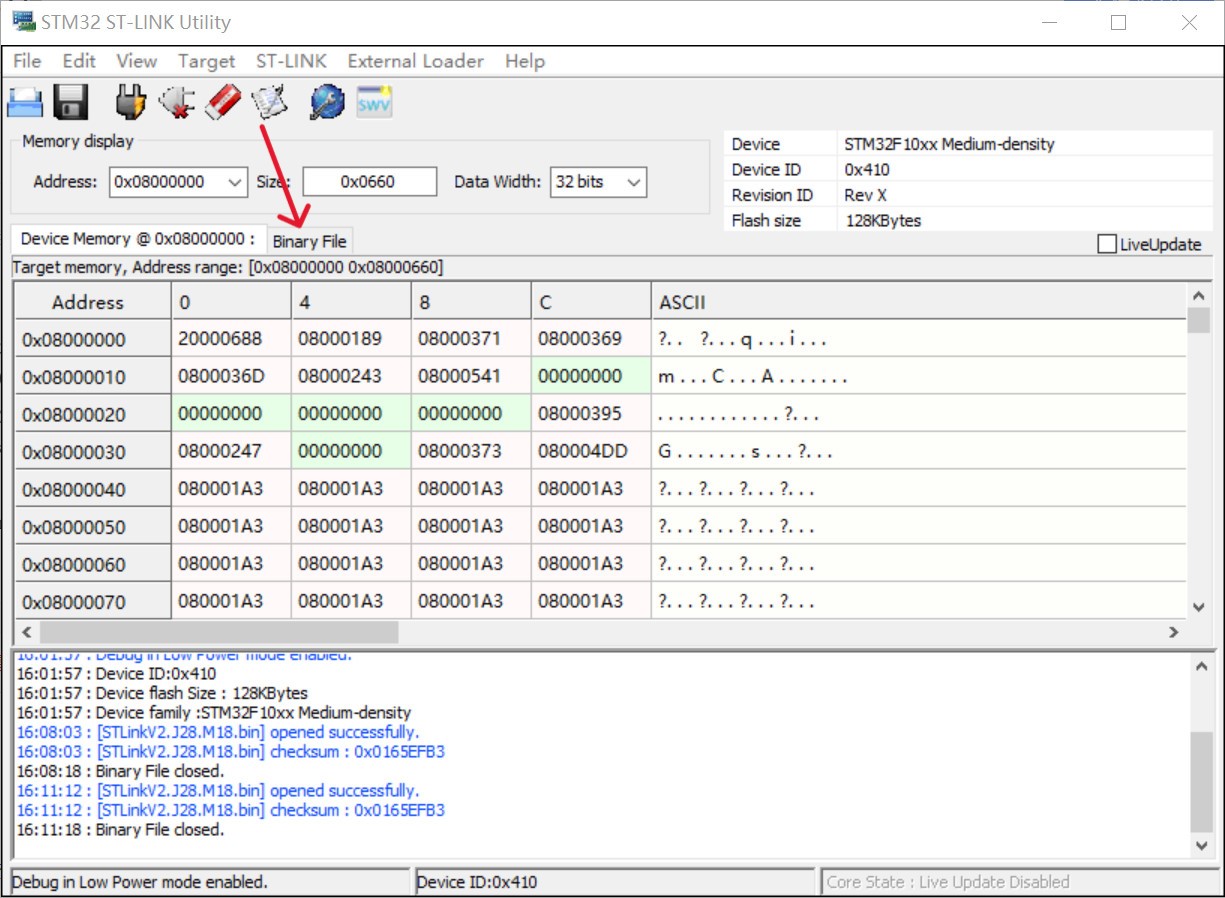Click status bar 'Device ID:0x410' entry
Viewport: 1225px width, 898px height.
point(477,882)
